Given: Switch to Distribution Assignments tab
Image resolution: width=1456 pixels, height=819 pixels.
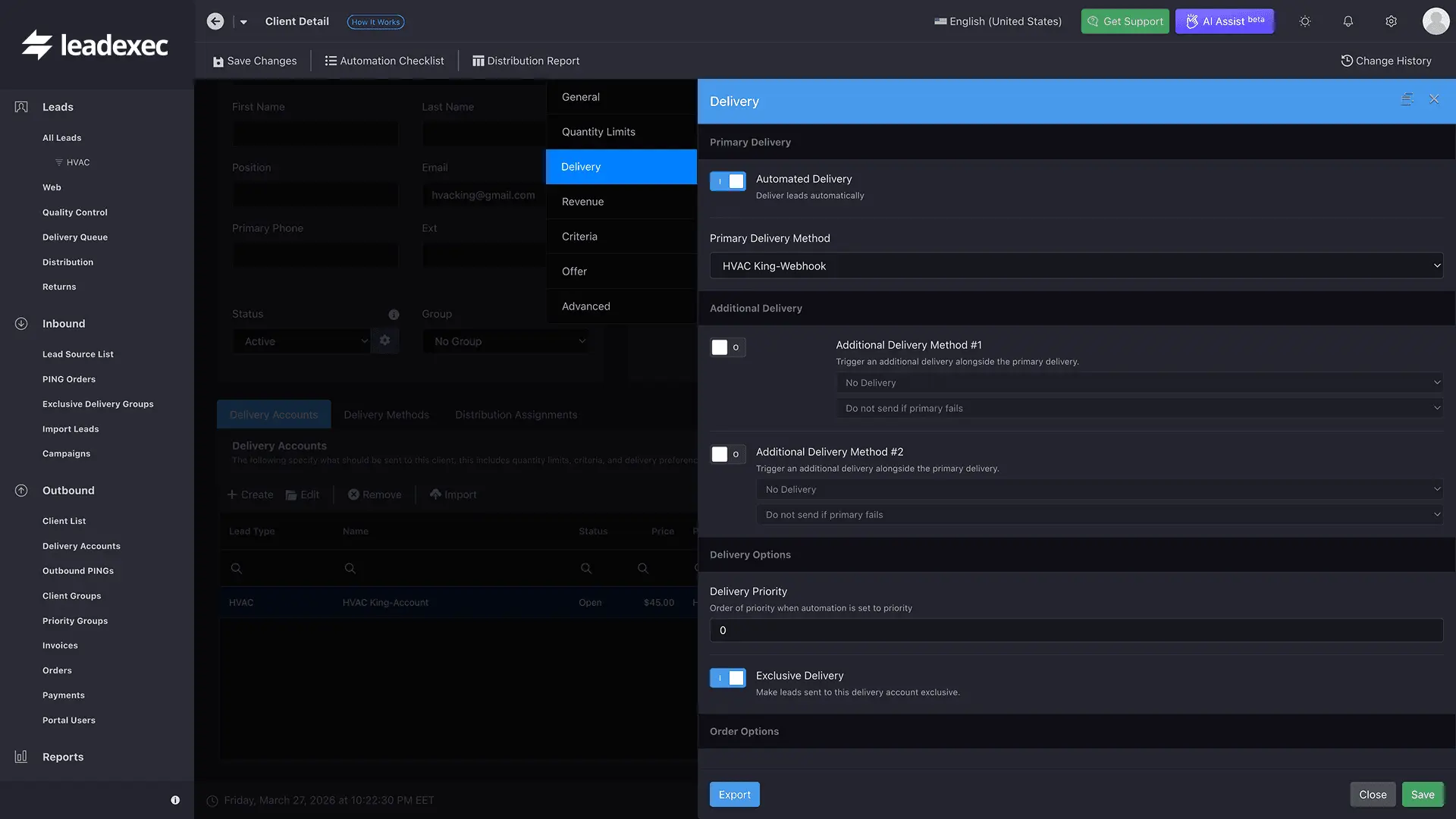Looking at the screenshot, I should 516,415.
